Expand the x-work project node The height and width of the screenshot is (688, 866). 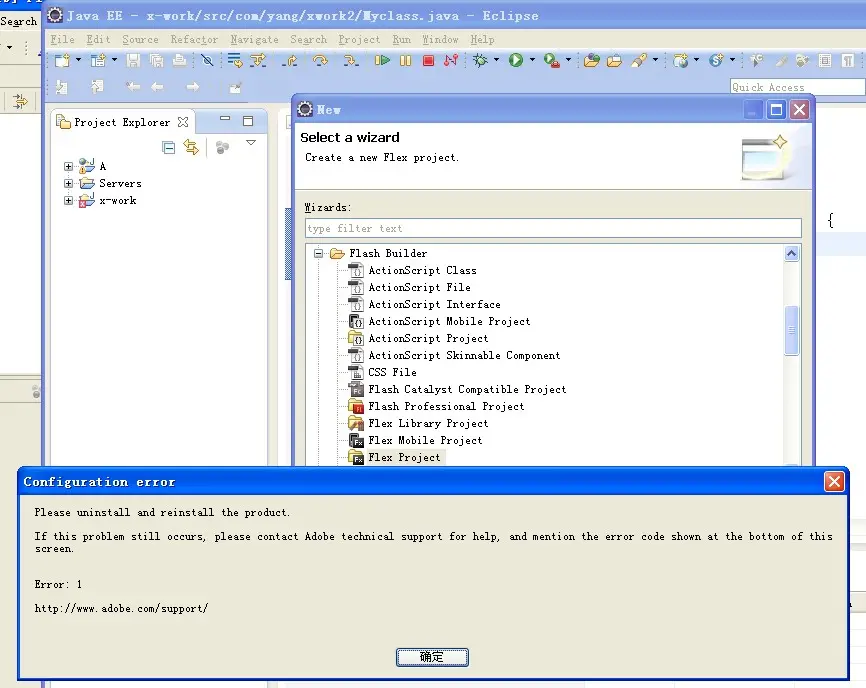68,200
